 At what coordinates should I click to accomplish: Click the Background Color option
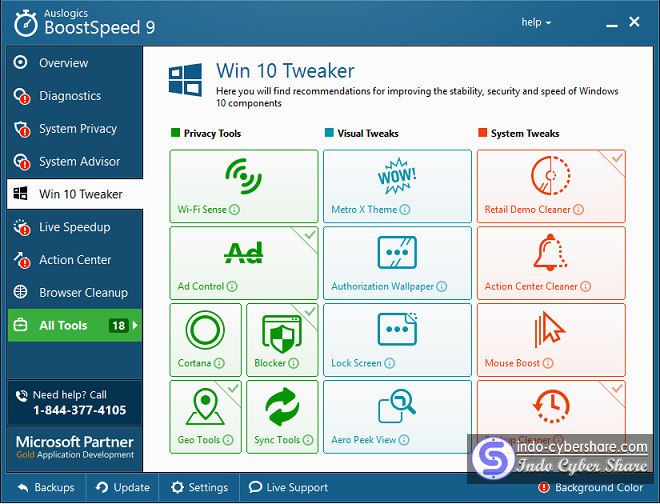pos(591,488)
